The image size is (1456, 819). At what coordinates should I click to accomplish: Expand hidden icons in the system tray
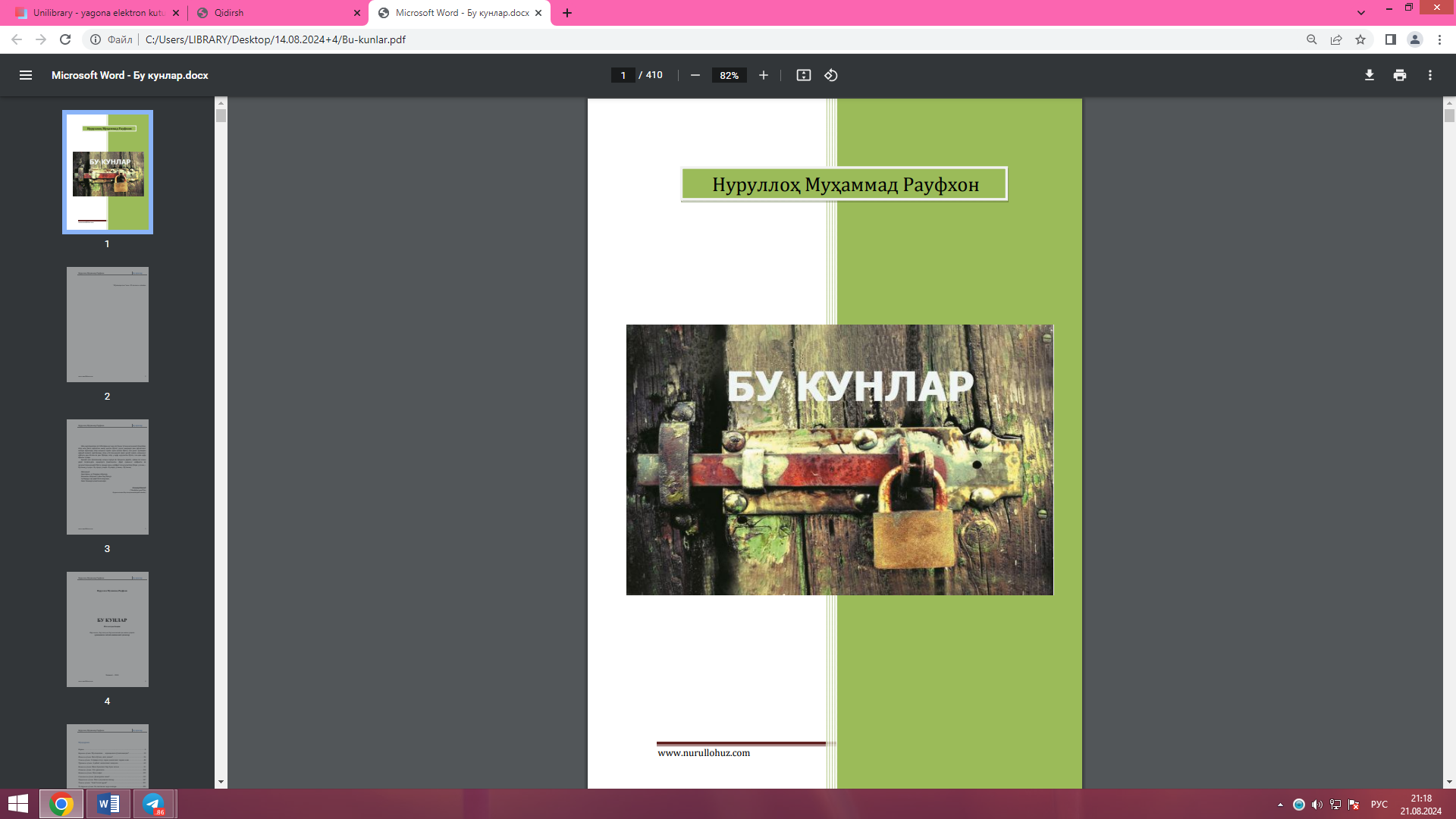pyautogui.click(x=1279, y=803)
